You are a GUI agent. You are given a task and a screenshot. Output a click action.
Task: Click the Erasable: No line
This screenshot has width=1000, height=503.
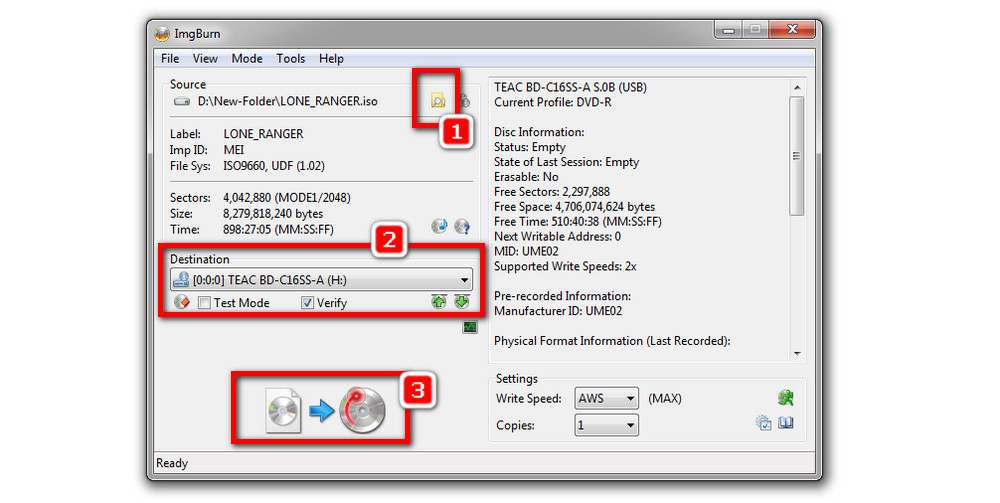click(x=526, y=177)
